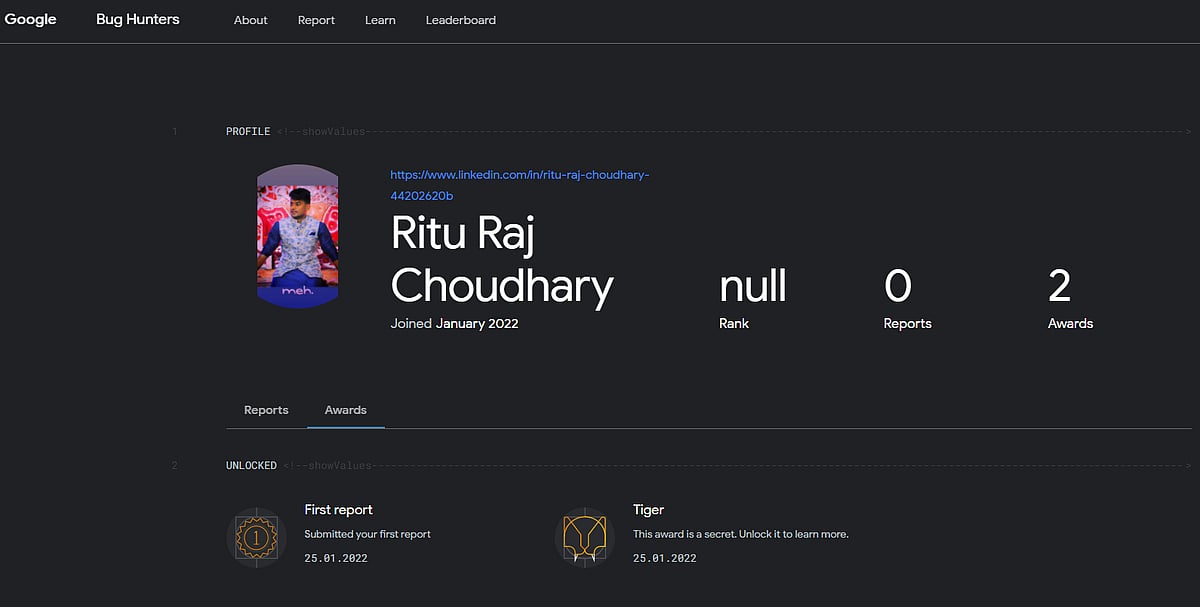This screenshot has width=1200, height=607.
Task: Select the Awards tab
Action: point(346,410)
